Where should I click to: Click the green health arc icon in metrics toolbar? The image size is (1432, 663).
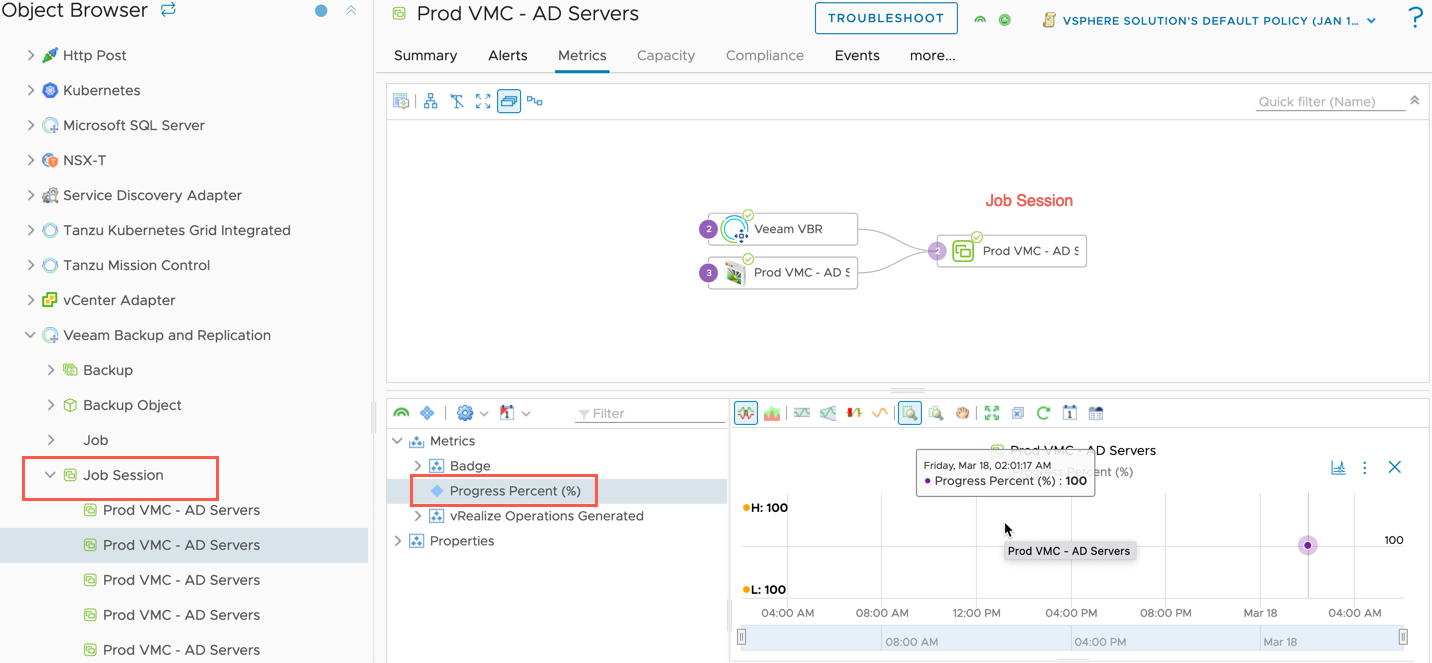coord(401,413)
